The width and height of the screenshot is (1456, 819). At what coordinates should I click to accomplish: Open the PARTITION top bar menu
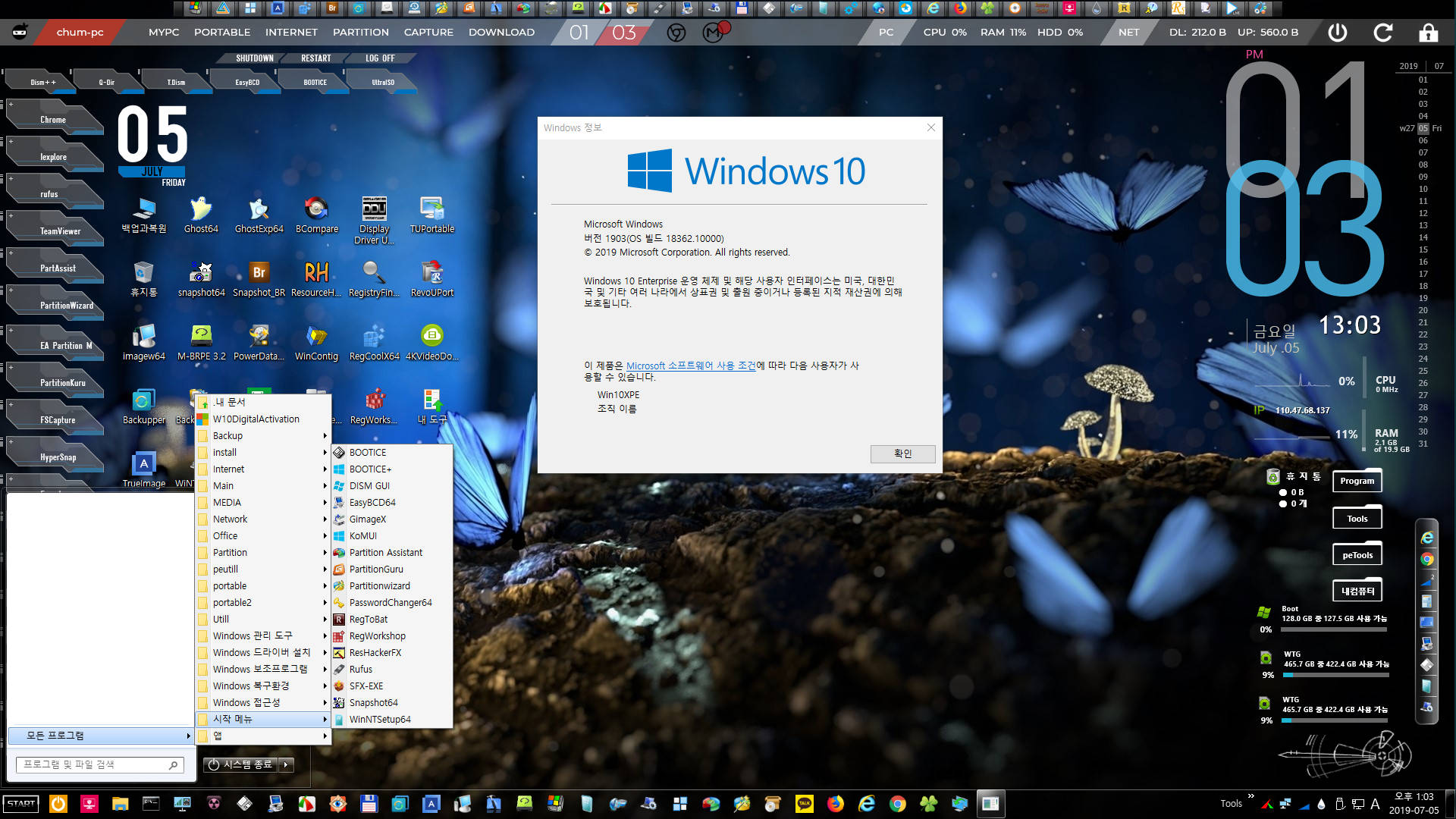[361, 33]
